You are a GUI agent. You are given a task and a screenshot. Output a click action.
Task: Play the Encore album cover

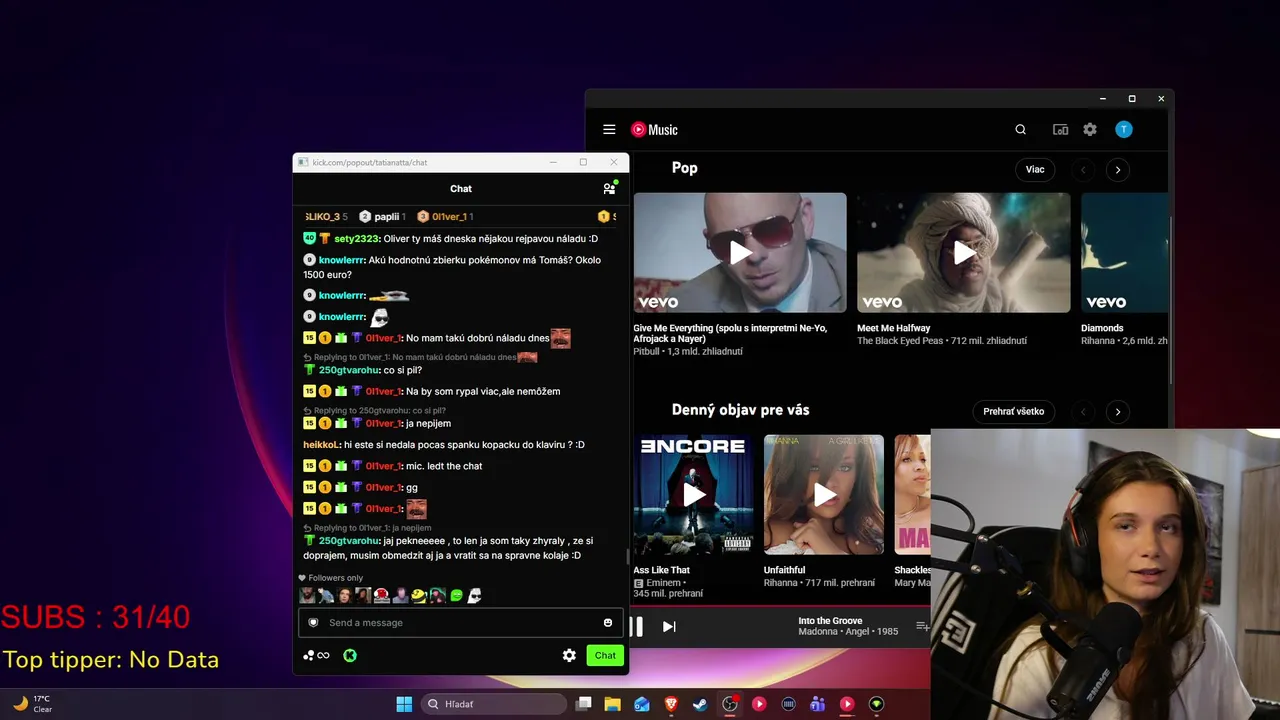(x=693, y=494)
